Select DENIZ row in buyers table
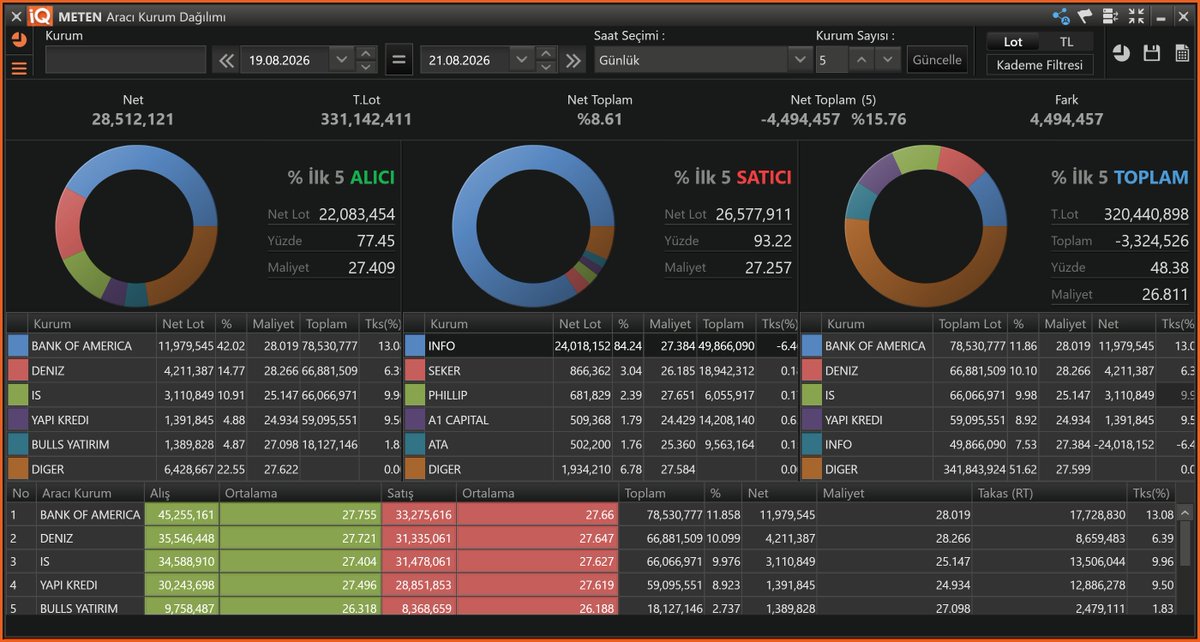Image resolution: width=1200 pixels, height=642 pixels. 203,370
